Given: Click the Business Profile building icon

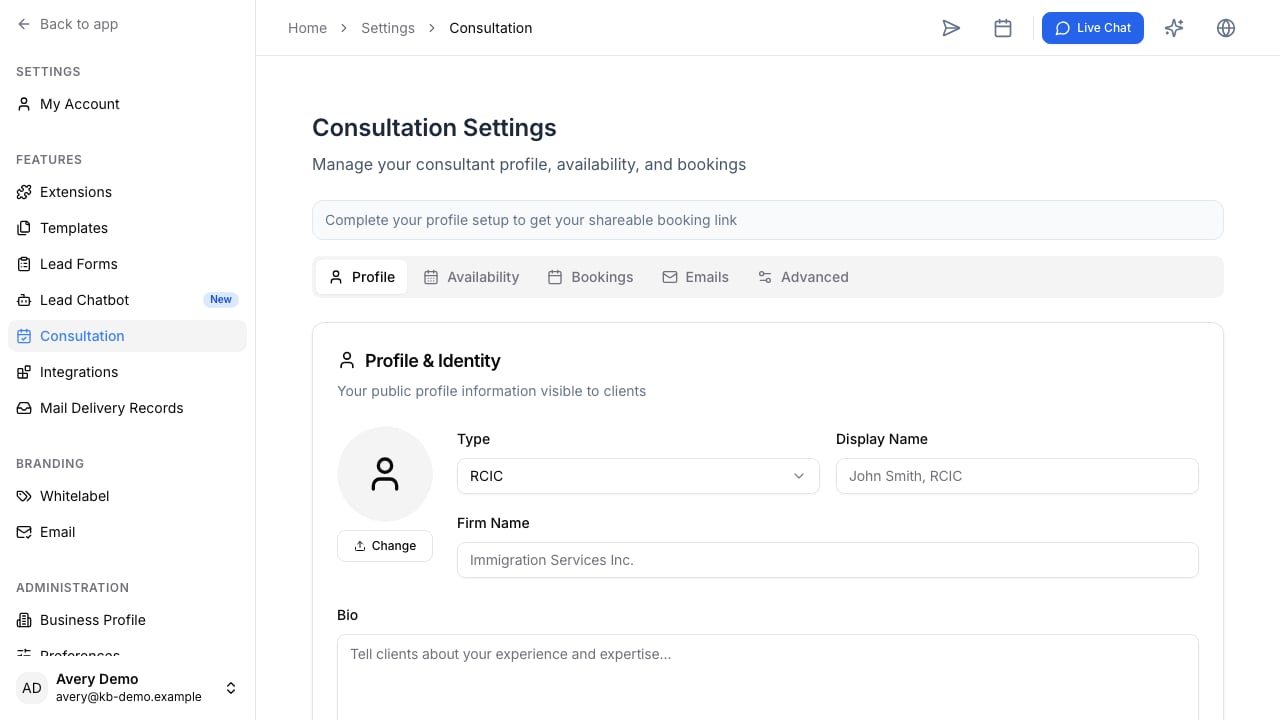Looking at the screenshot, I should click(x=24, y=620).
